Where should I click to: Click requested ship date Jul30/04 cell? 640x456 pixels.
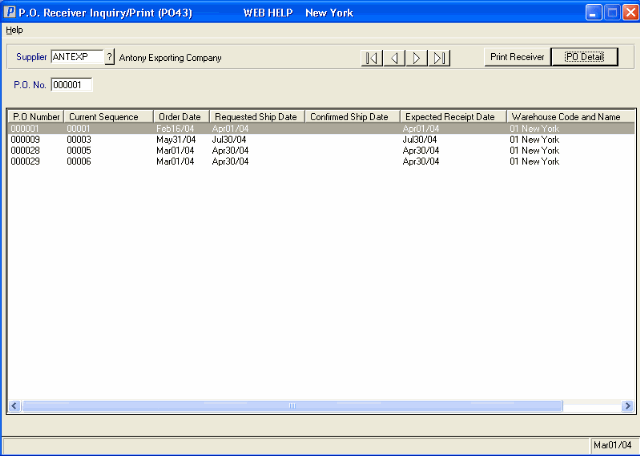click(x=229, y=140)
